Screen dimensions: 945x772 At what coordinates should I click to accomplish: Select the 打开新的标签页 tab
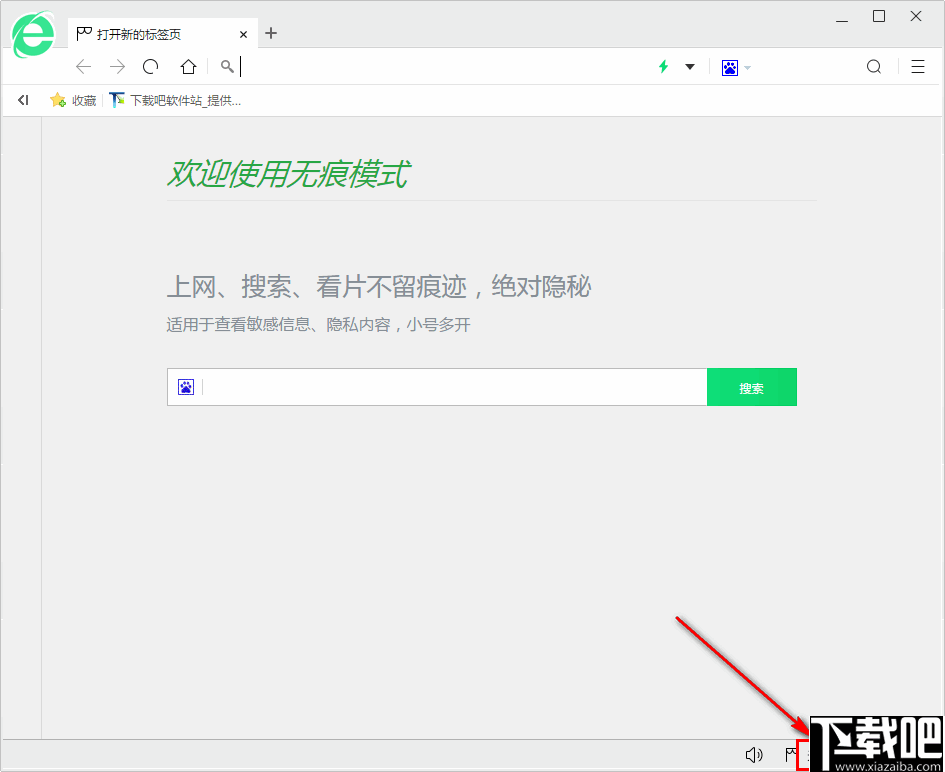pos(140,33)
